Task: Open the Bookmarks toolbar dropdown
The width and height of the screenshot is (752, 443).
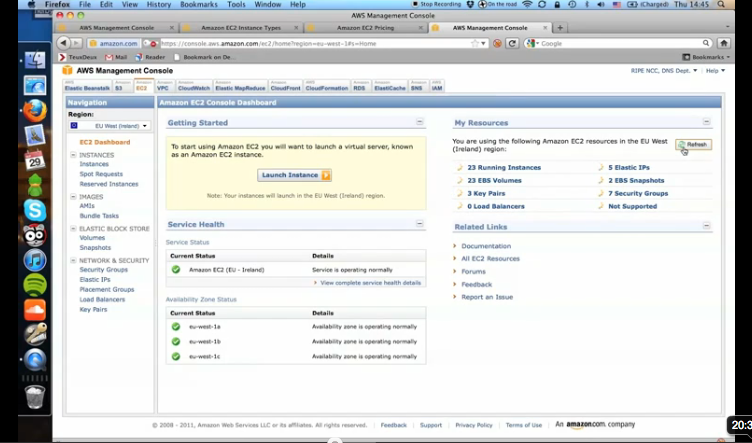Action: (x=706, y=57)
